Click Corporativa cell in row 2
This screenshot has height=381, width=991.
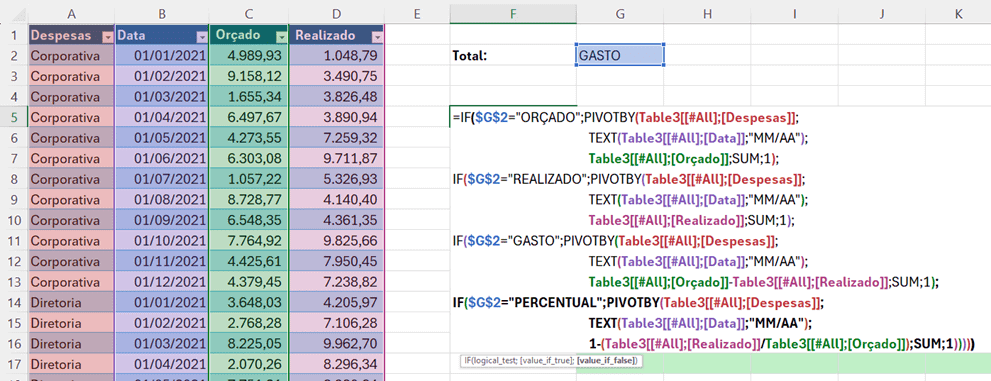(71, 56)
